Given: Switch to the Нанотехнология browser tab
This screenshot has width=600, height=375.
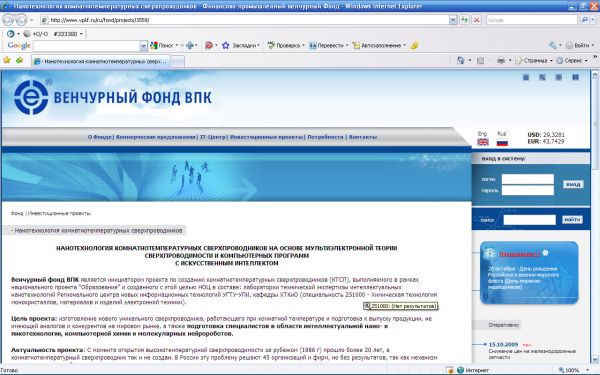Looking at the screenshot, I should 101,61.
